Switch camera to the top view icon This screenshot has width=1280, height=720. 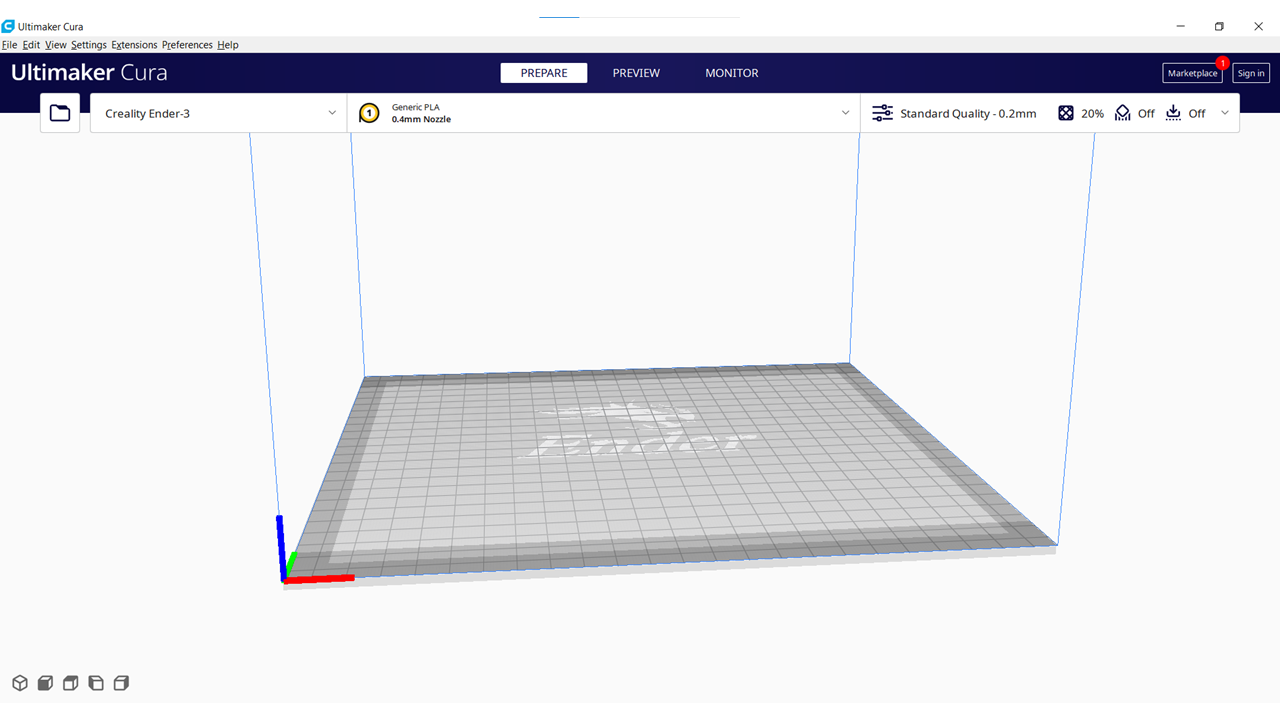point(70,683)
